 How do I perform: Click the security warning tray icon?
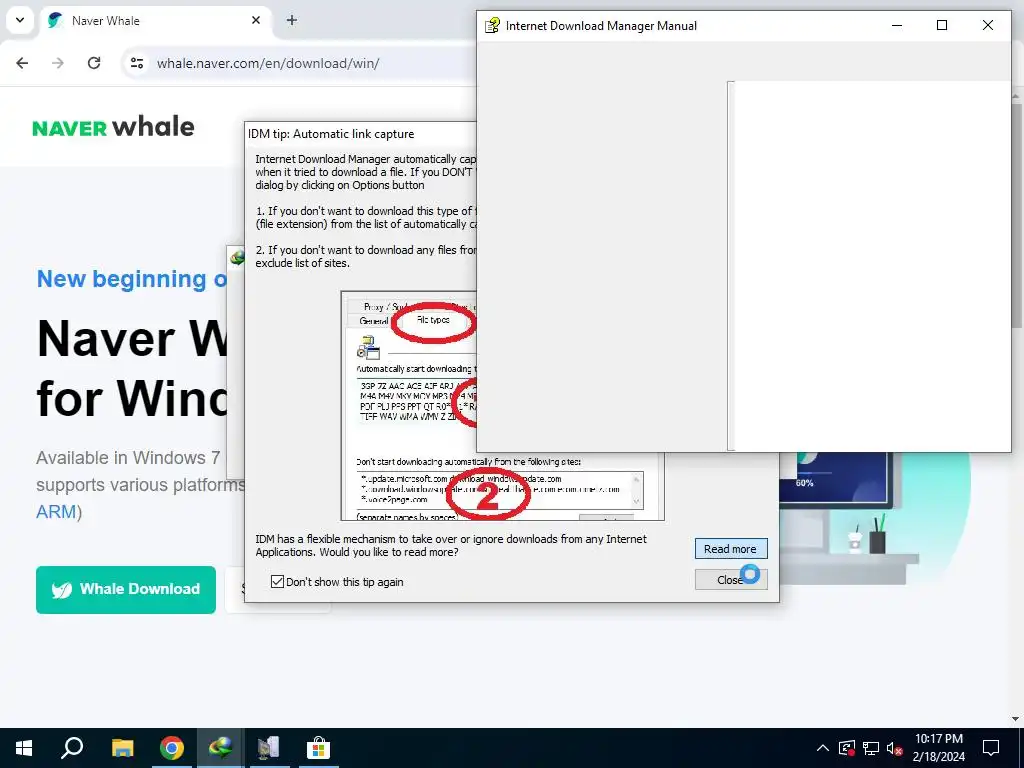coord(846,748)
